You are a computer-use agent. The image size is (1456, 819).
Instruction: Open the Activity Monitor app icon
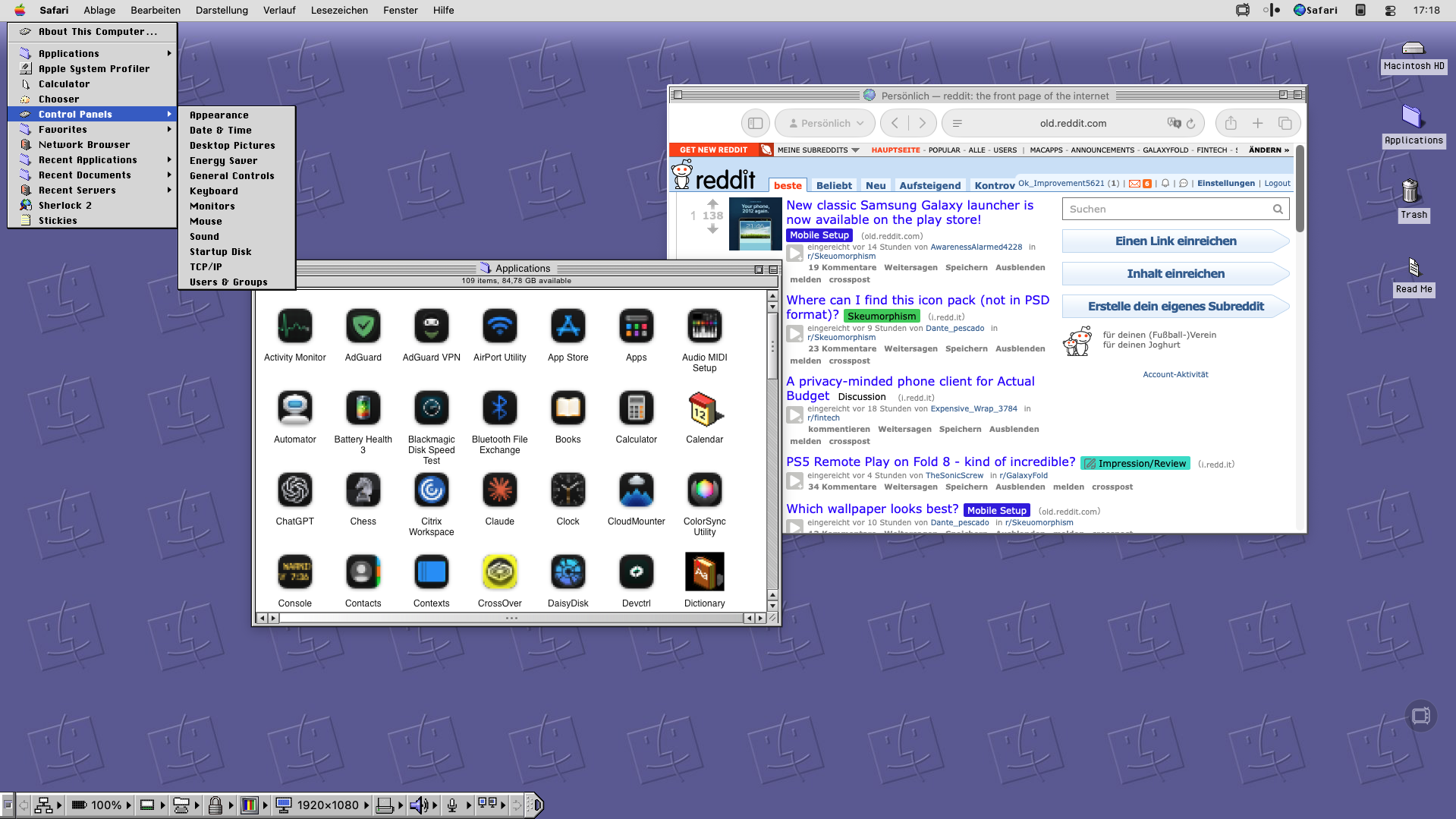[294, 326]
